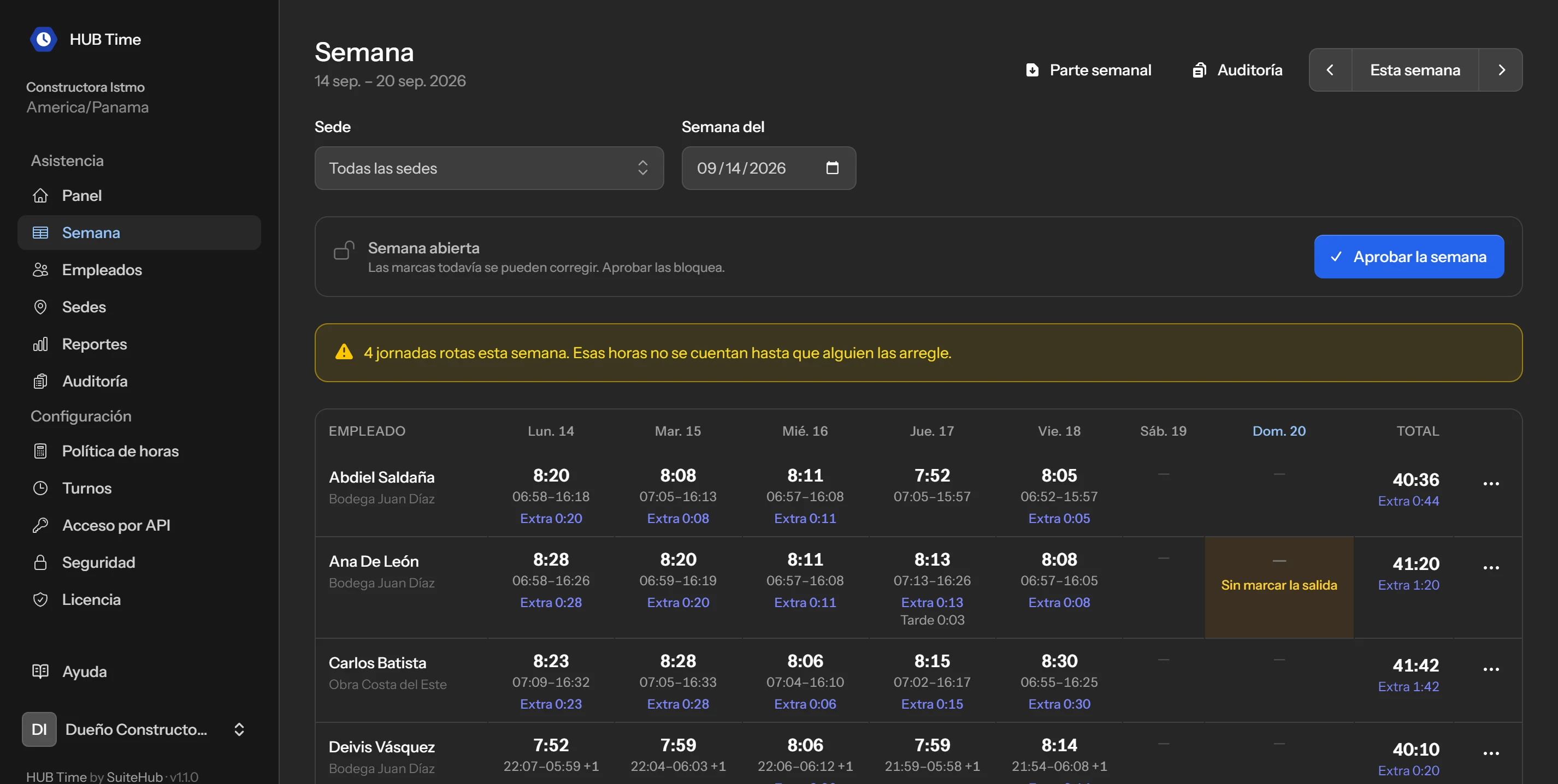Screen dimensions: 1558x784
Task: Follow the SuiteHub link in footer
Action: (134, 777)
